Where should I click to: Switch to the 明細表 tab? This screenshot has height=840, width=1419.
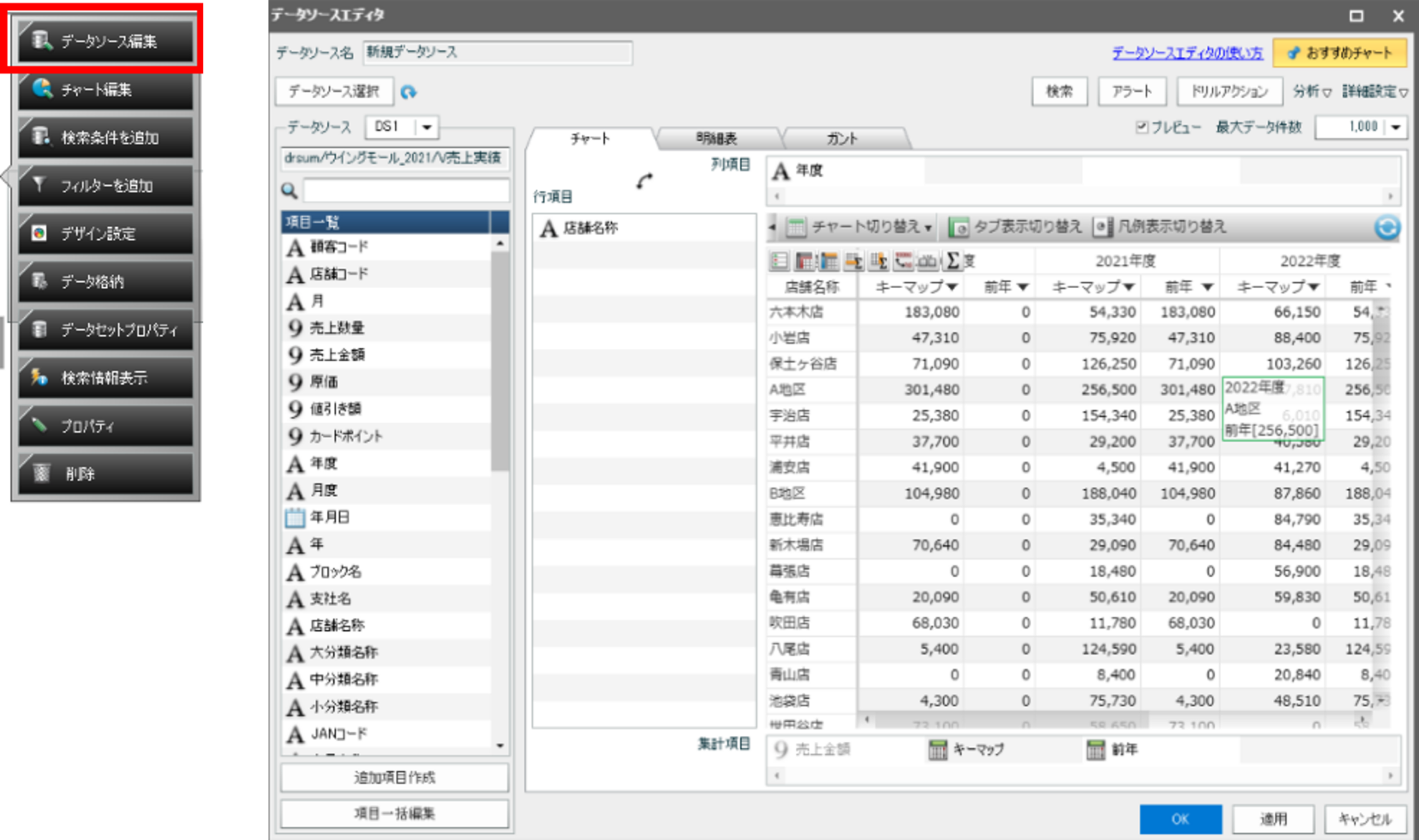[717, 139]
